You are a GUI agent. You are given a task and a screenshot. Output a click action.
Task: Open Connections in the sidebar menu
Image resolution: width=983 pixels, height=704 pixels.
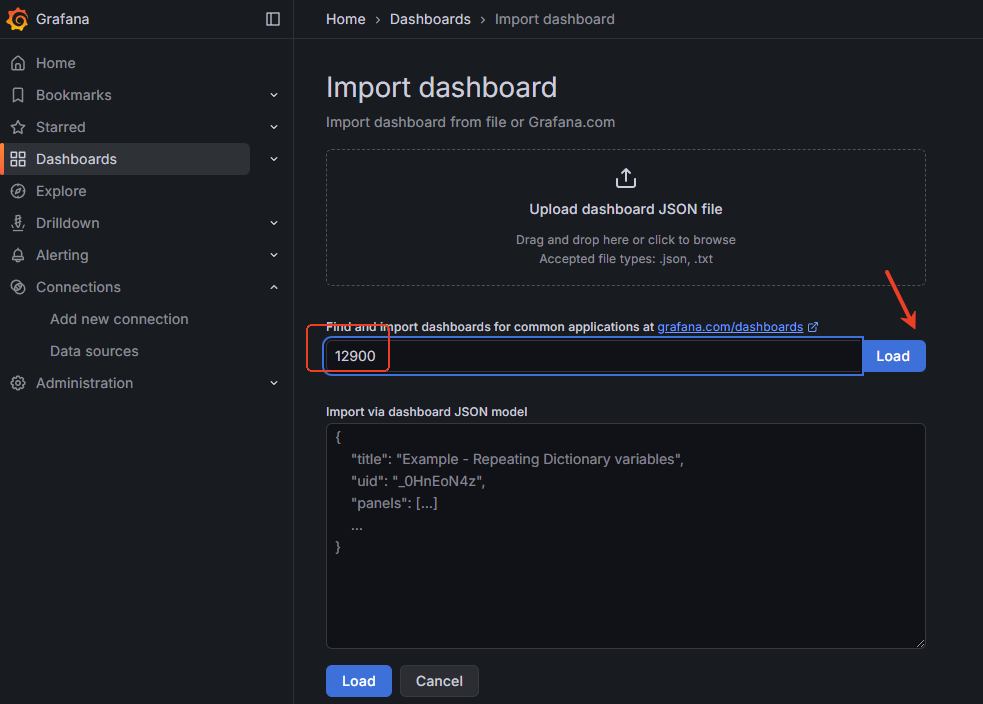78,287
